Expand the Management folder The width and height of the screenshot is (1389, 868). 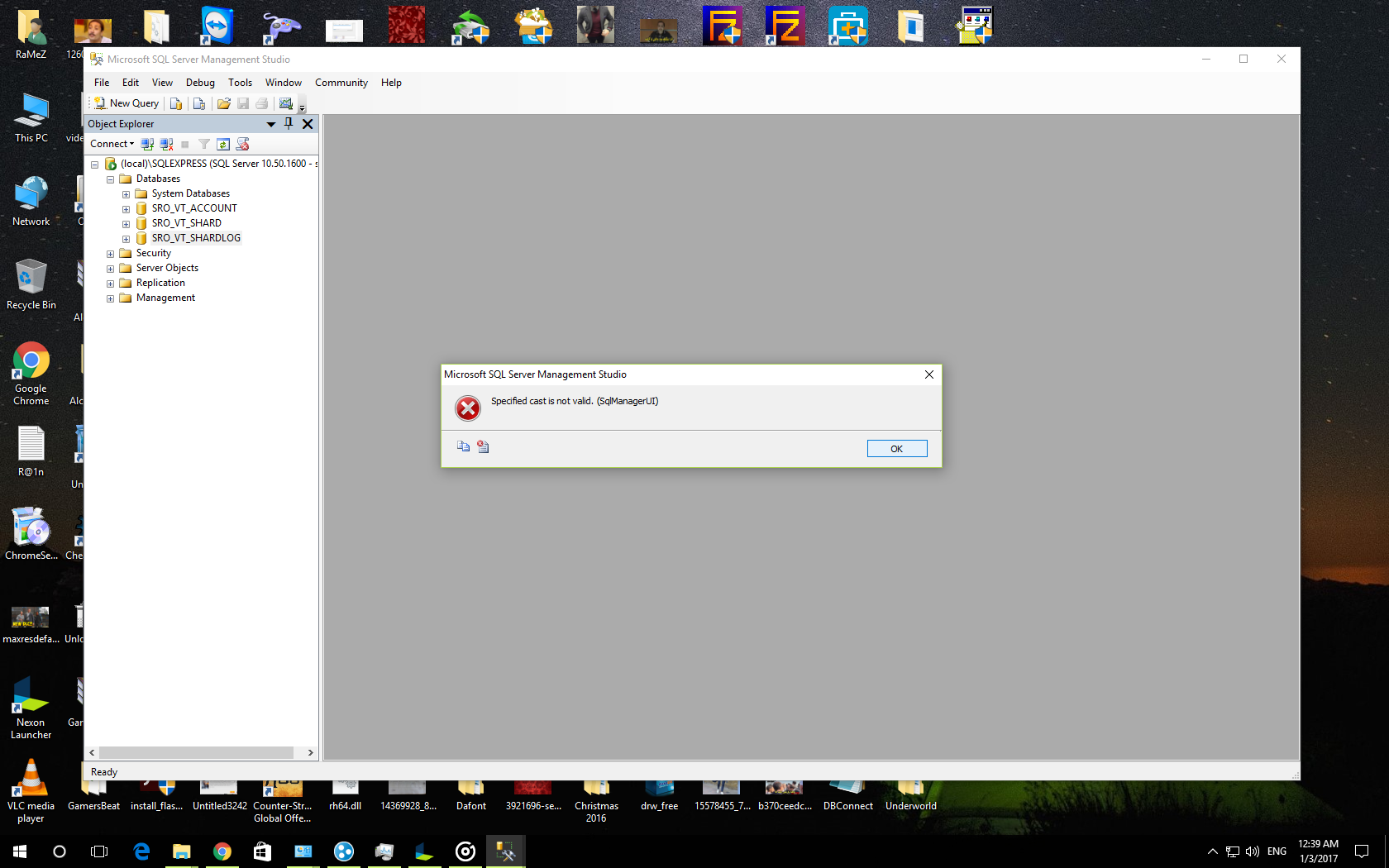110,298
